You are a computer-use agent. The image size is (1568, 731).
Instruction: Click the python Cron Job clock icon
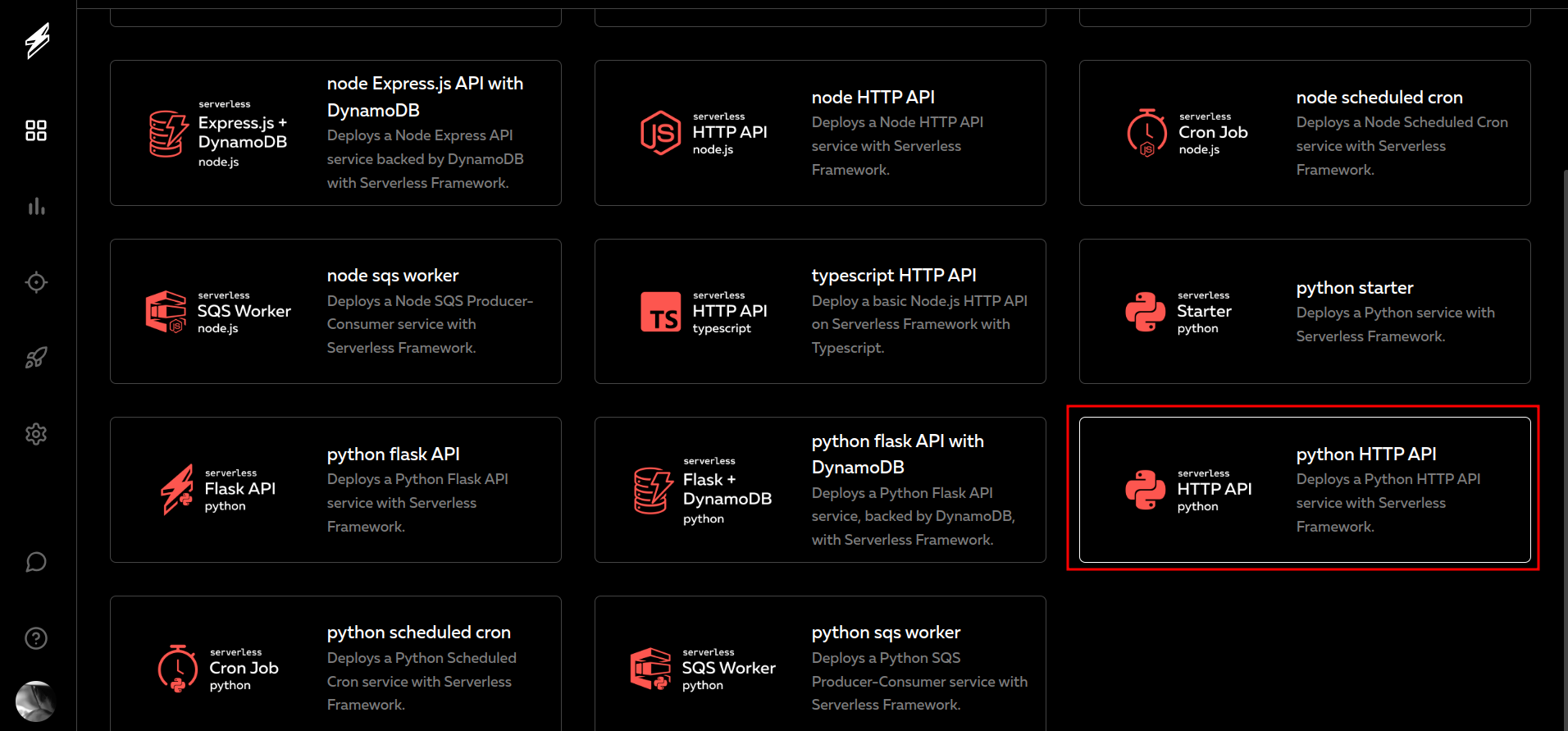[178, 669]
